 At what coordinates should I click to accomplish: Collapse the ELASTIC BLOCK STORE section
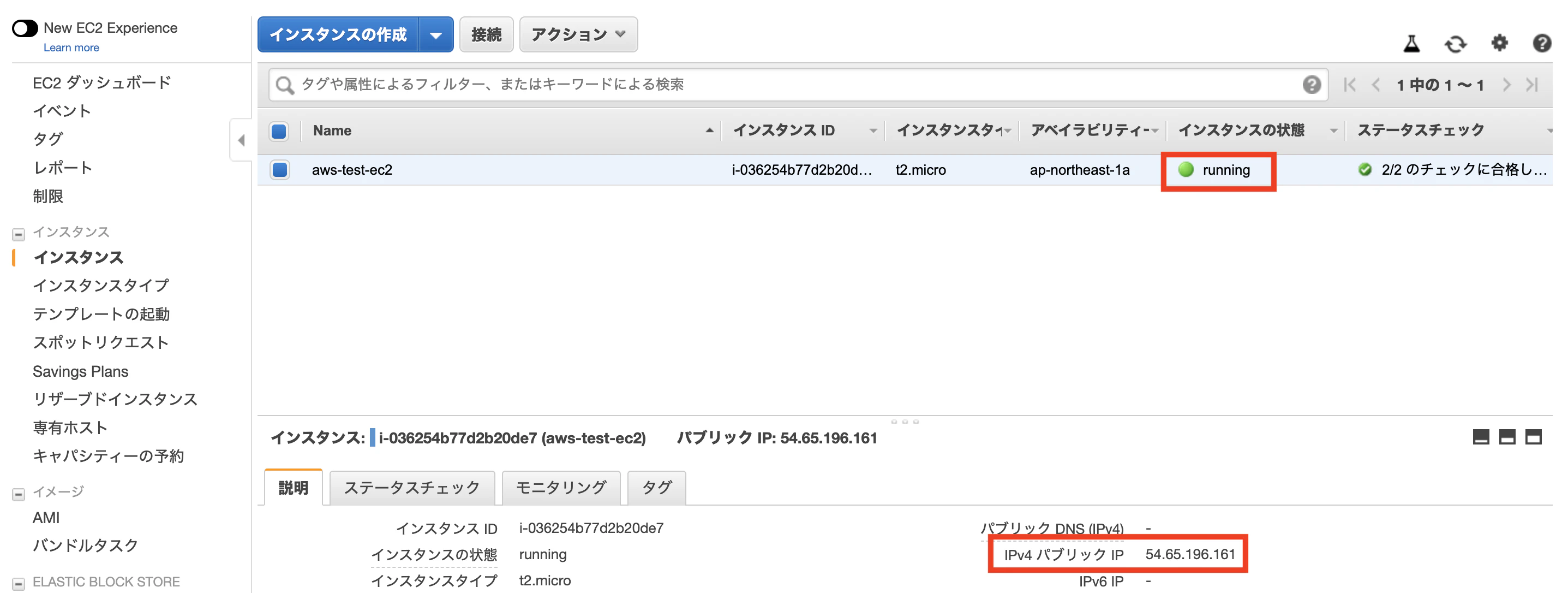18,583
